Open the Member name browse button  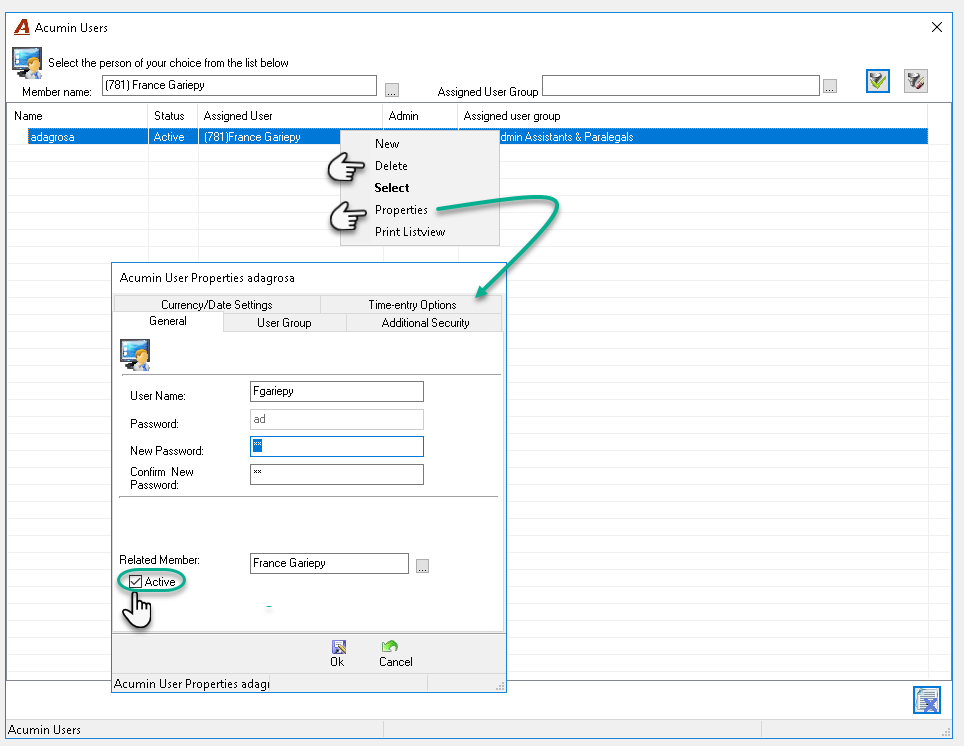(x=392, y=90)
